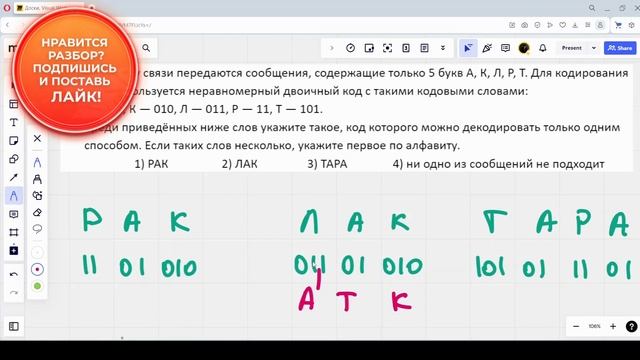Select the Shapes tool
Image resolution: width=640 pixels, height=360 pixels.
(13, 159)
